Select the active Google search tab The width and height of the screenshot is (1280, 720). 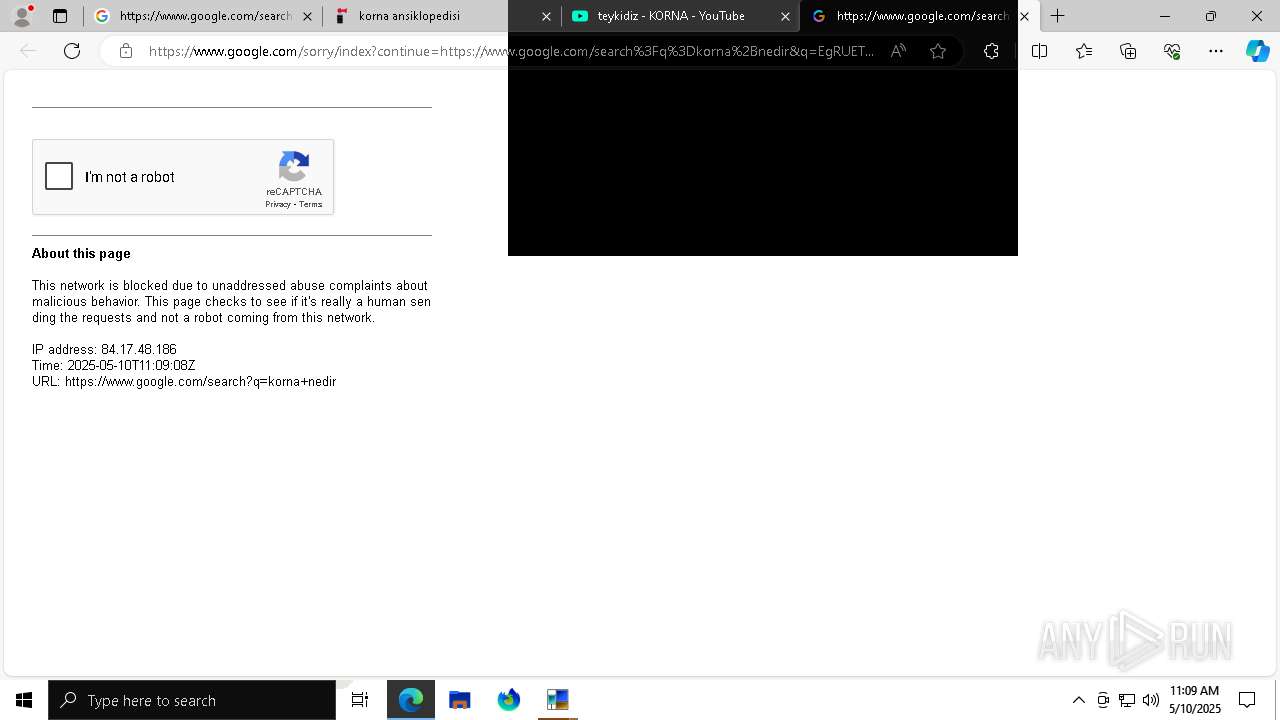tap(919, 16)
